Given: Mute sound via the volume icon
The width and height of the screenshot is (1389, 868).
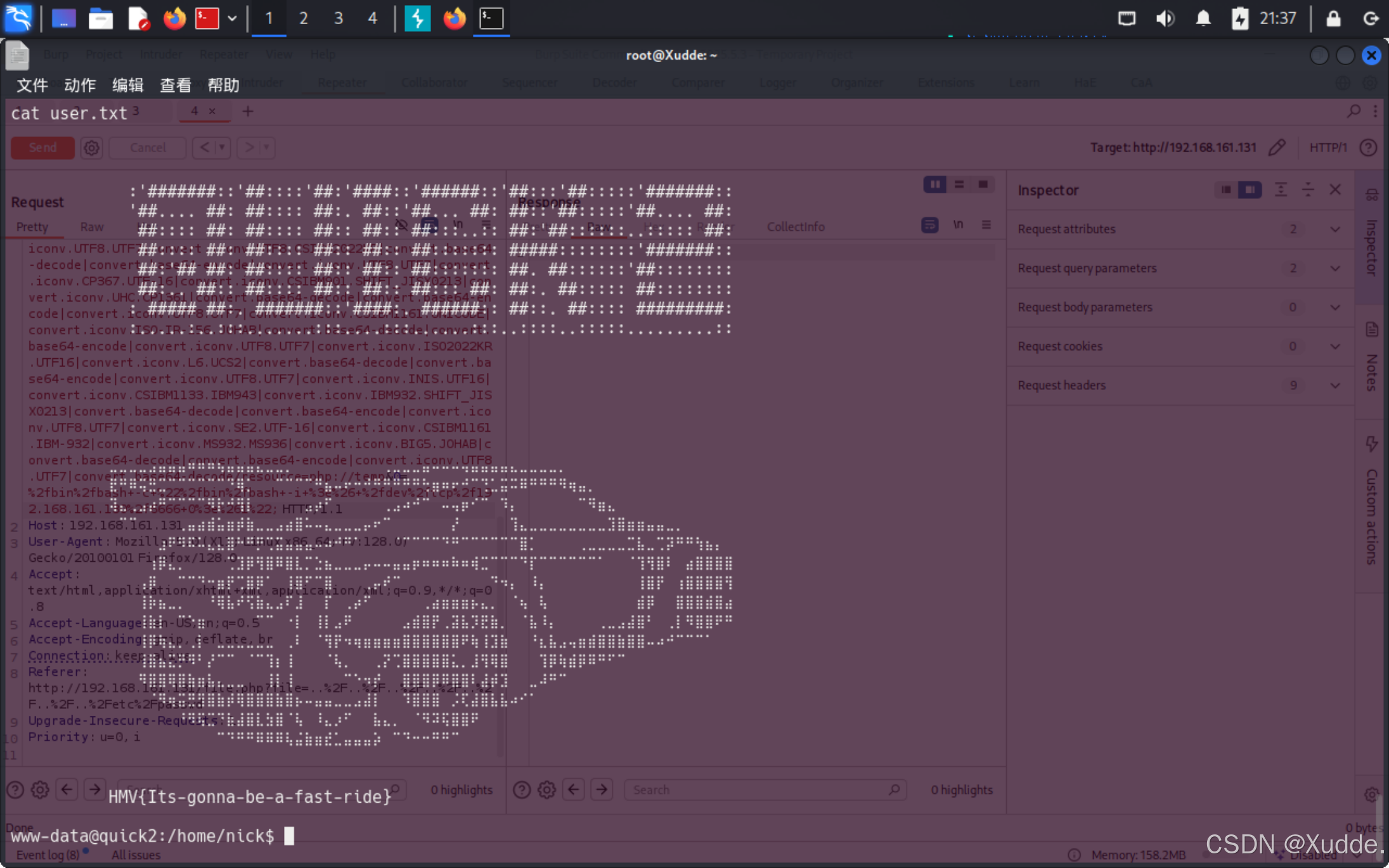Looking at the screenshot, I should 1165,18.
